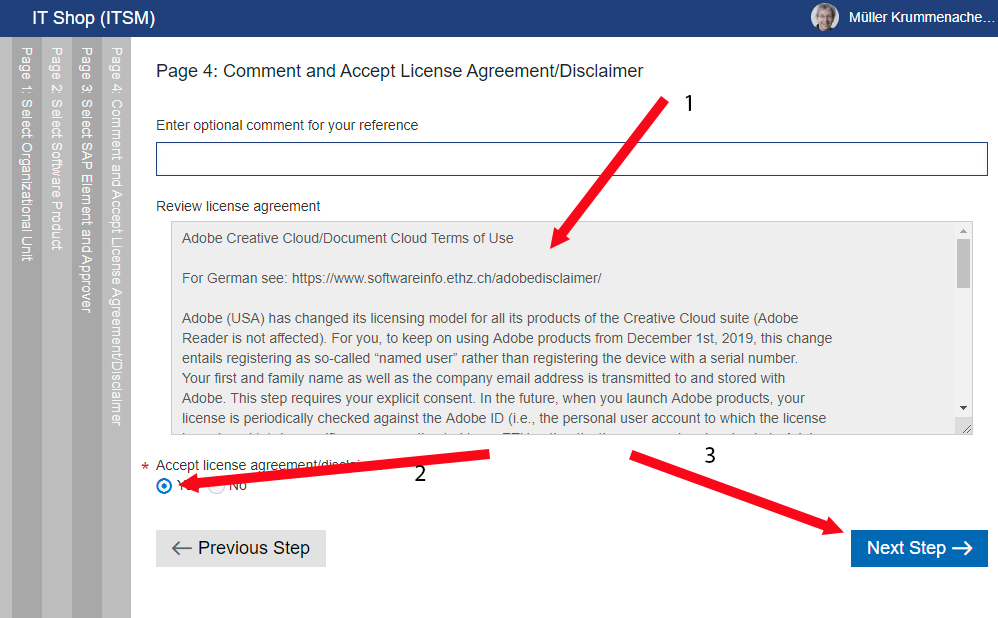Click the Next Step button
This screenshot has height=618, width=998.
919,548
